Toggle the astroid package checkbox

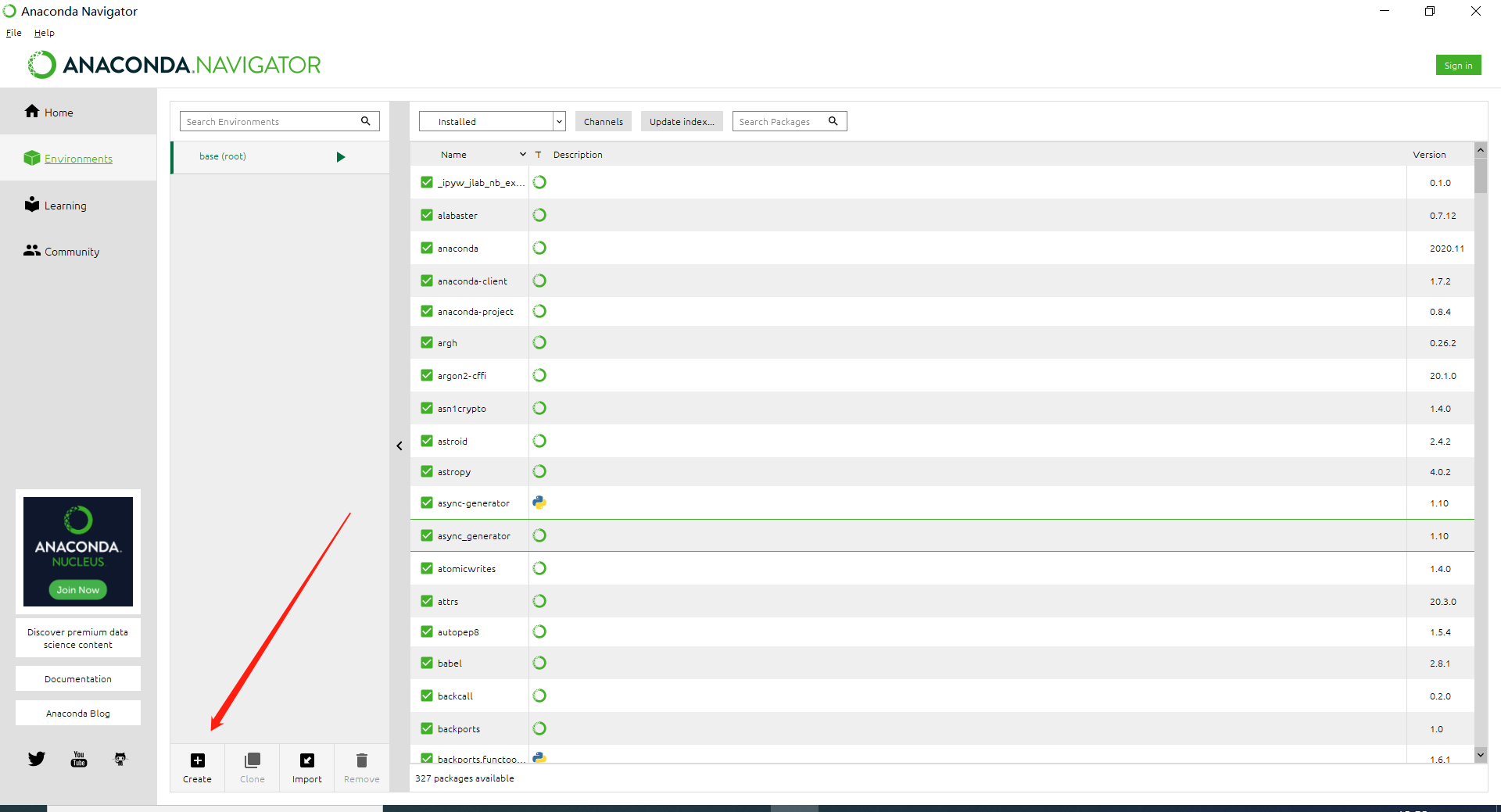(427, 441)
